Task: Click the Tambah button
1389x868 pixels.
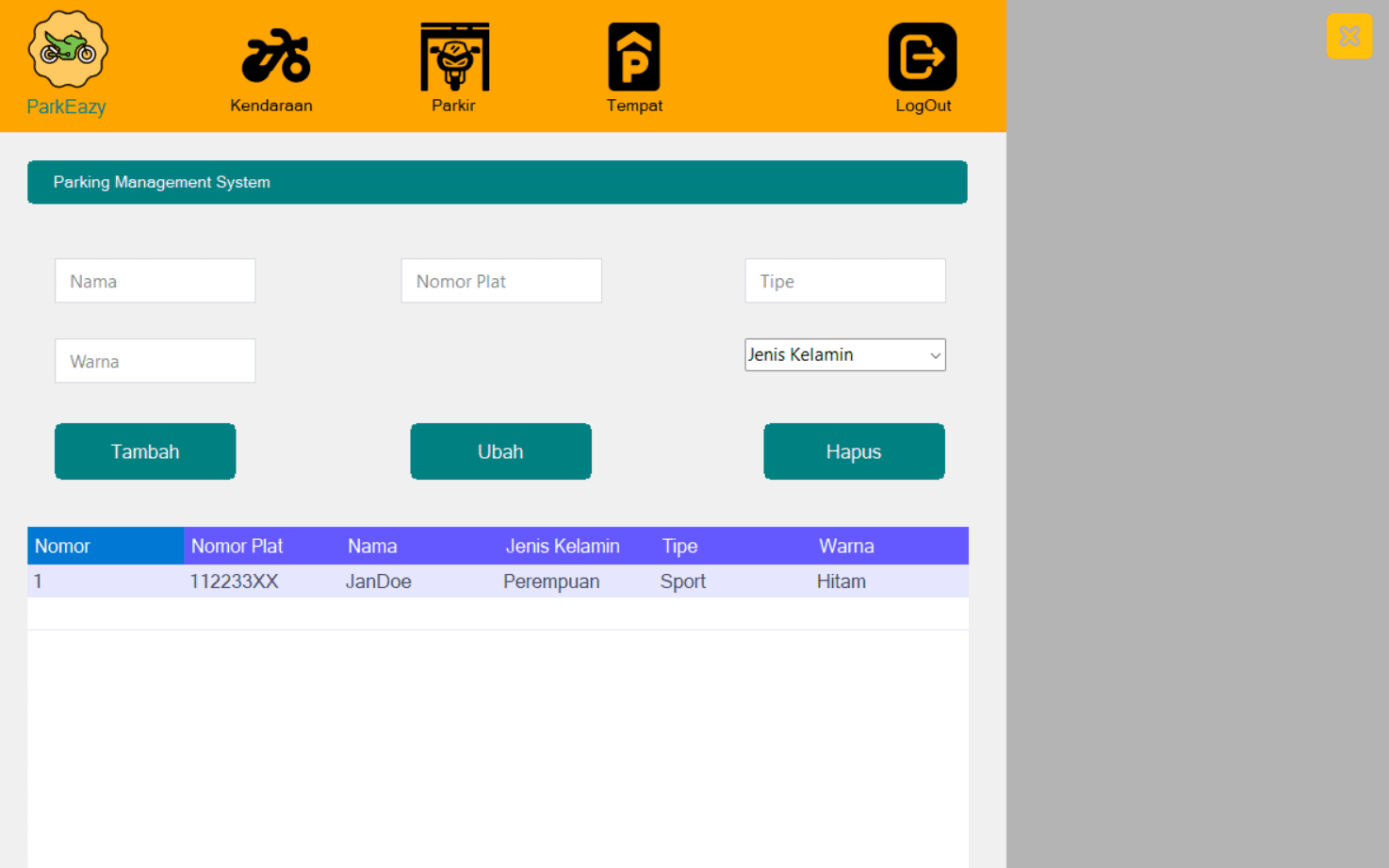Action: pos(145,451)
